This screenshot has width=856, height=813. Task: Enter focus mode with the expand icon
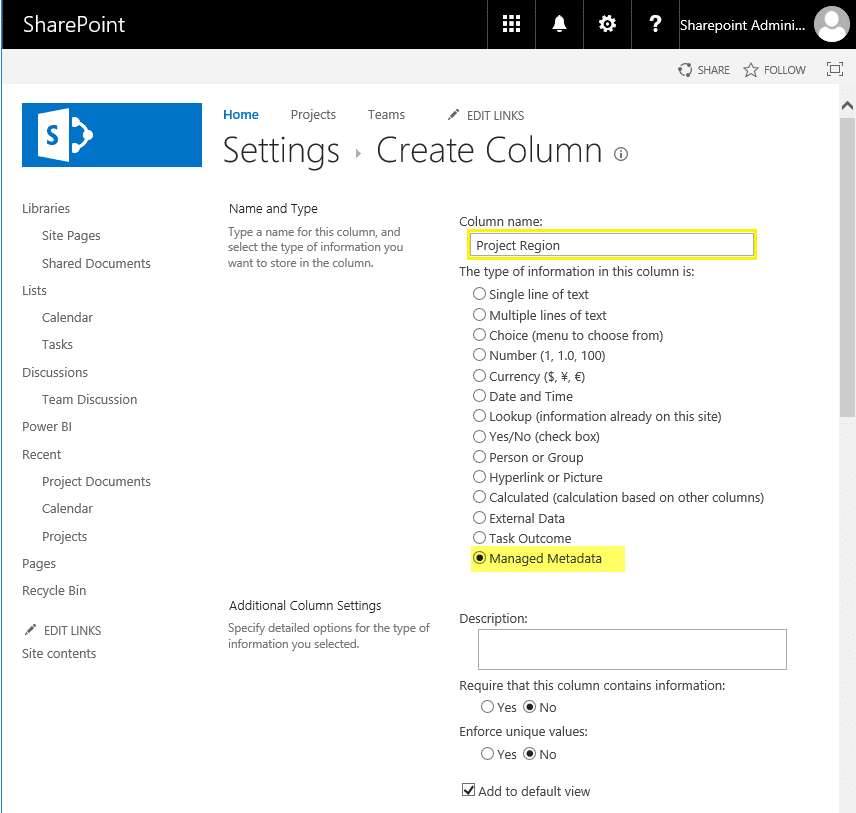pyautogui.click(x=835, y=69)
